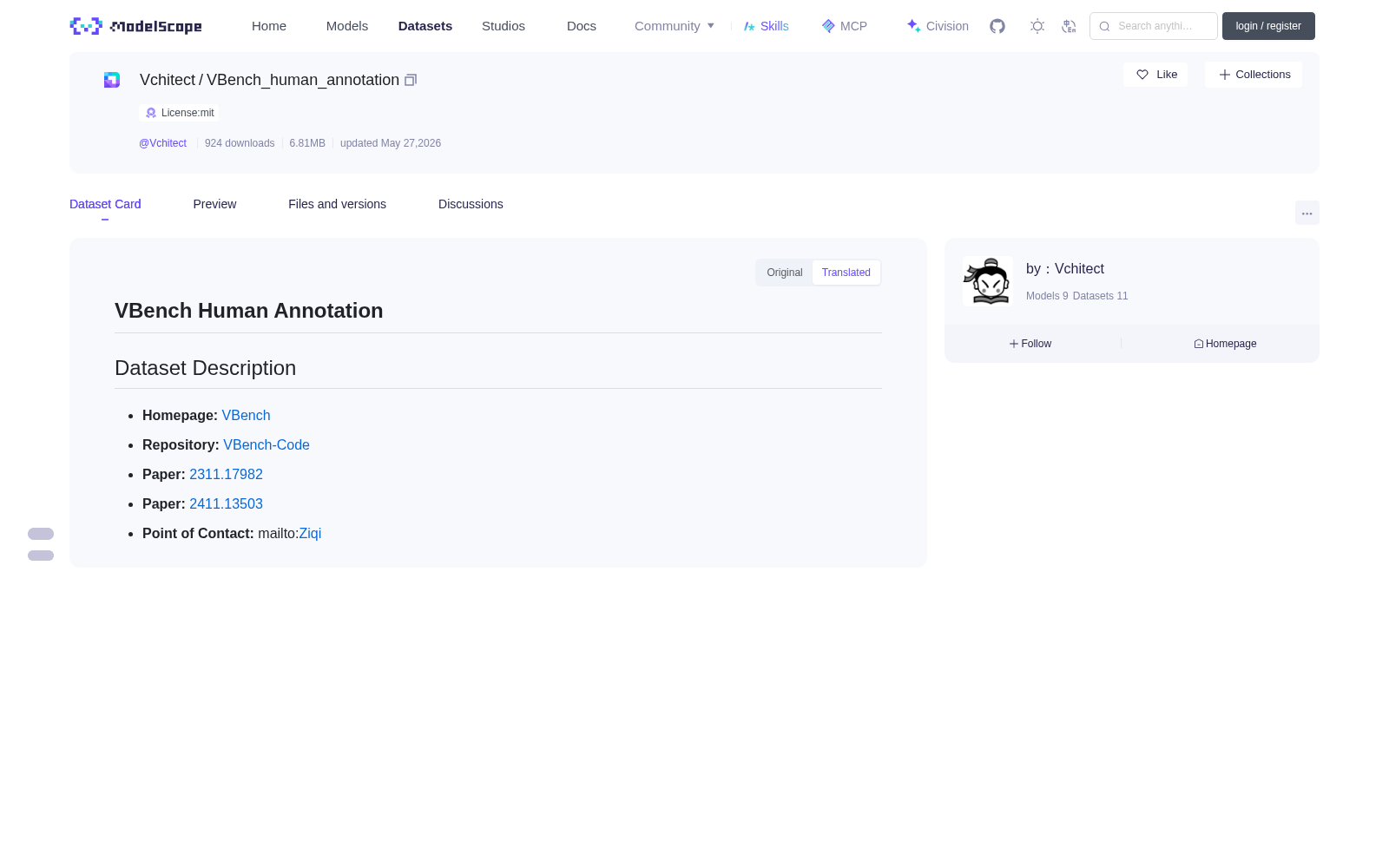
Task: Like this dataset
Action: click(1155, 75)
